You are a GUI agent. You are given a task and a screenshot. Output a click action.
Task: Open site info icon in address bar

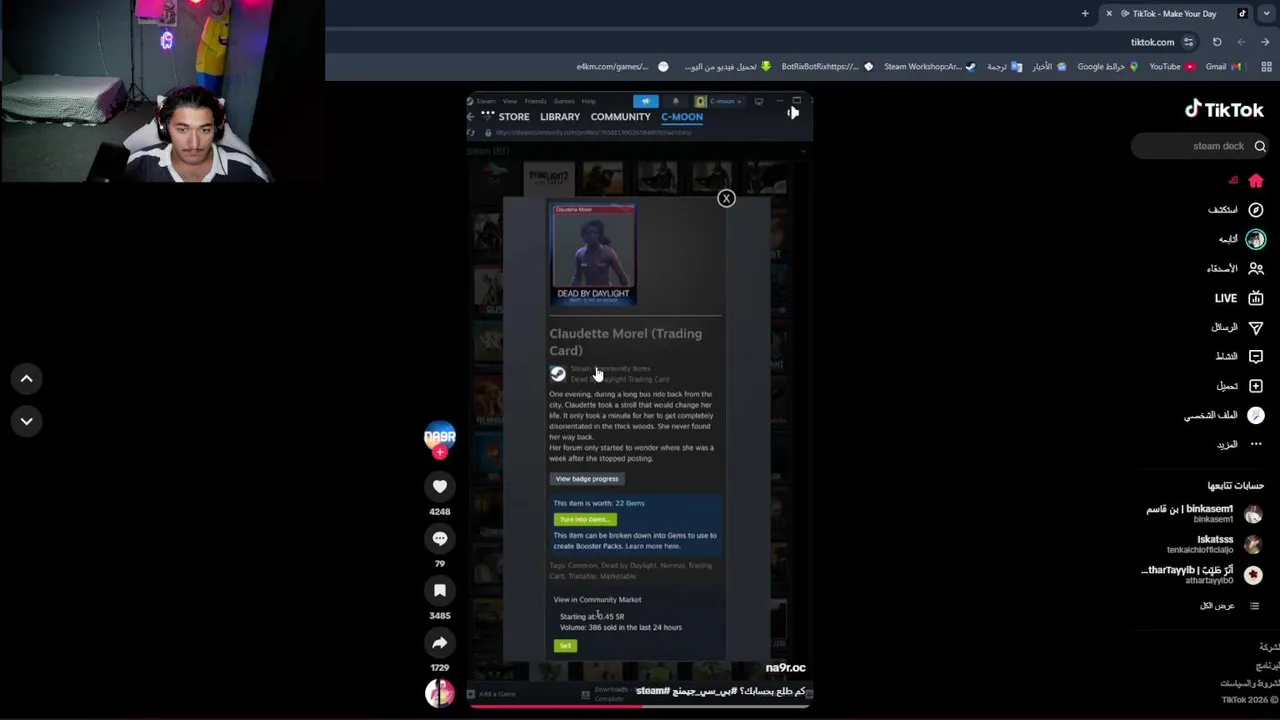[1188, 42]
